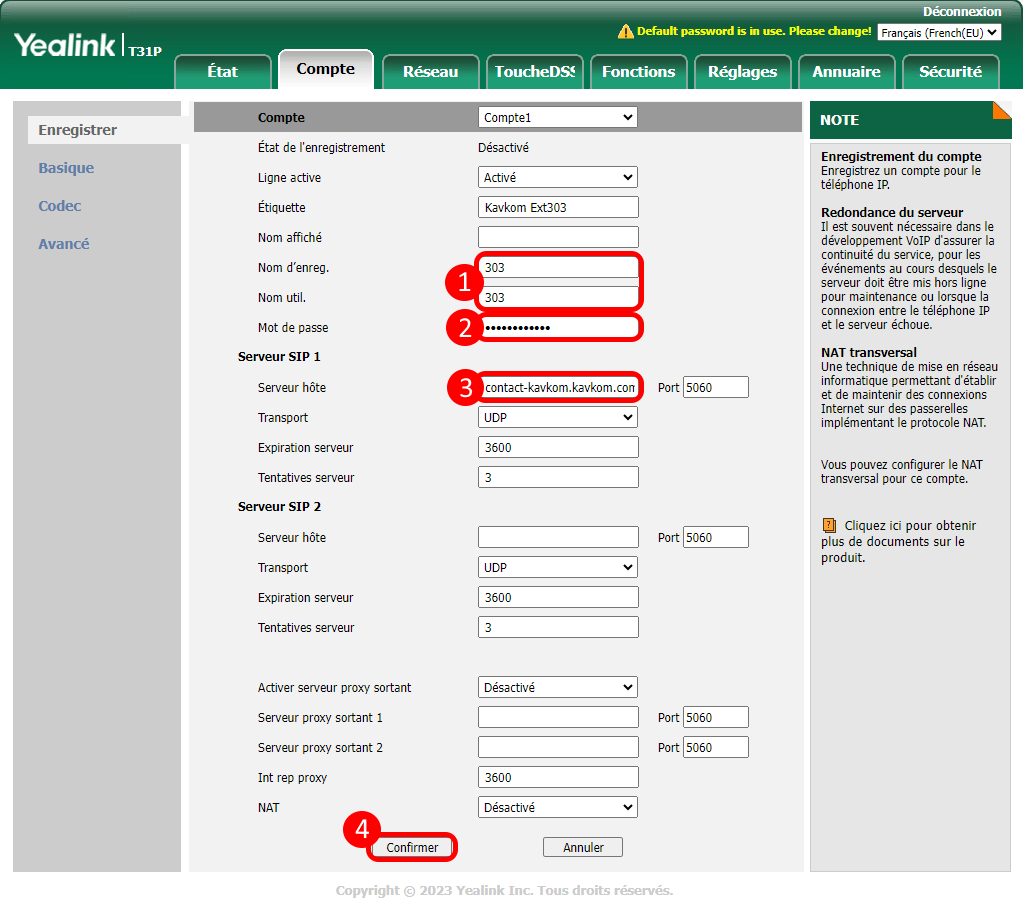
Task: Click the document icon in the NOTE panel
Action: click(x=829, y=525)
